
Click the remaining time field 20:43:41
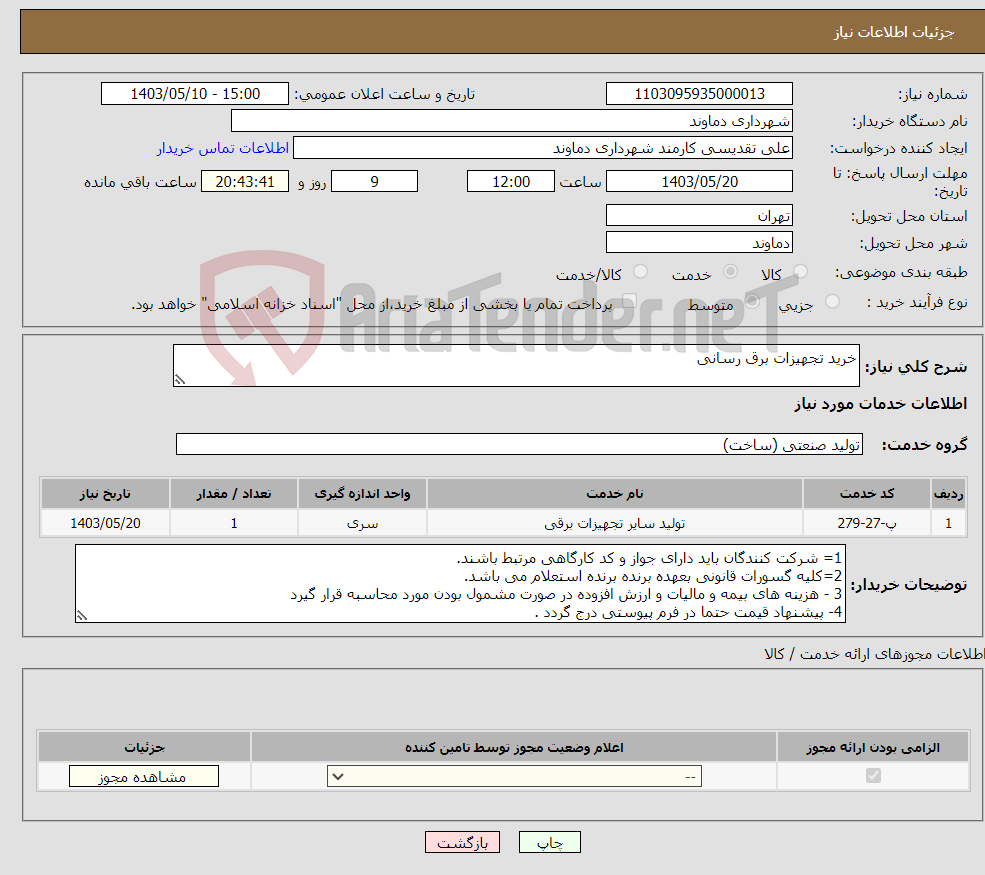(x=245, y=182)
